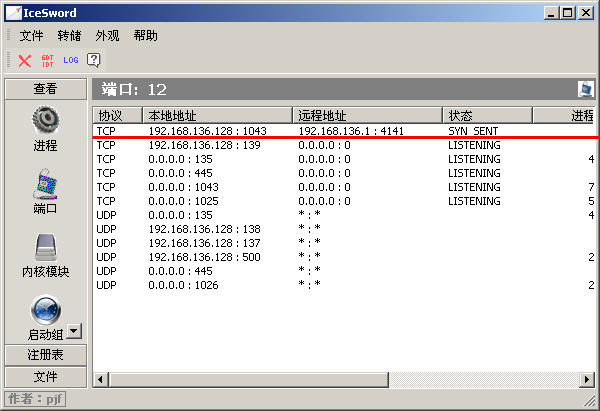The image size is (600, 411).
Task: Select the 端口 port icon in sidebar
Action: (x=46, y=184)
